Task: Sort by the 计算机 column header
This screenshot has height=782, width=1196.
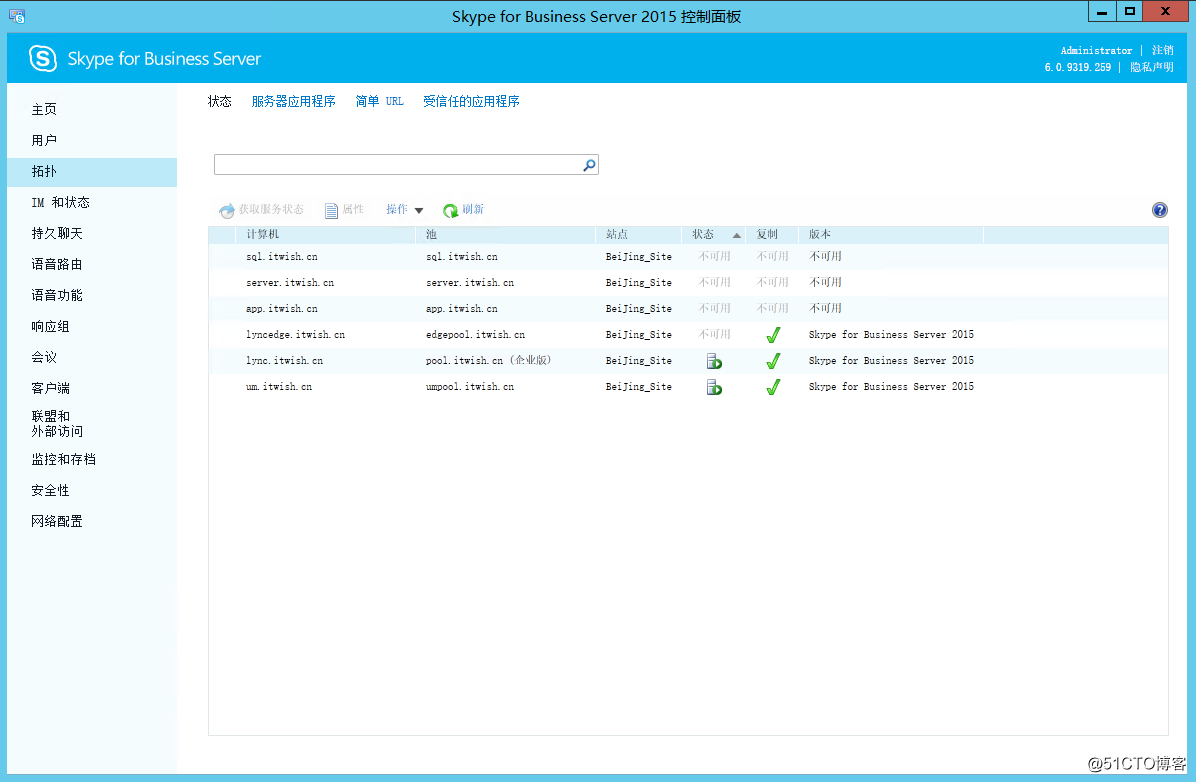Action: pyautogui.click(x=325, y=235)
